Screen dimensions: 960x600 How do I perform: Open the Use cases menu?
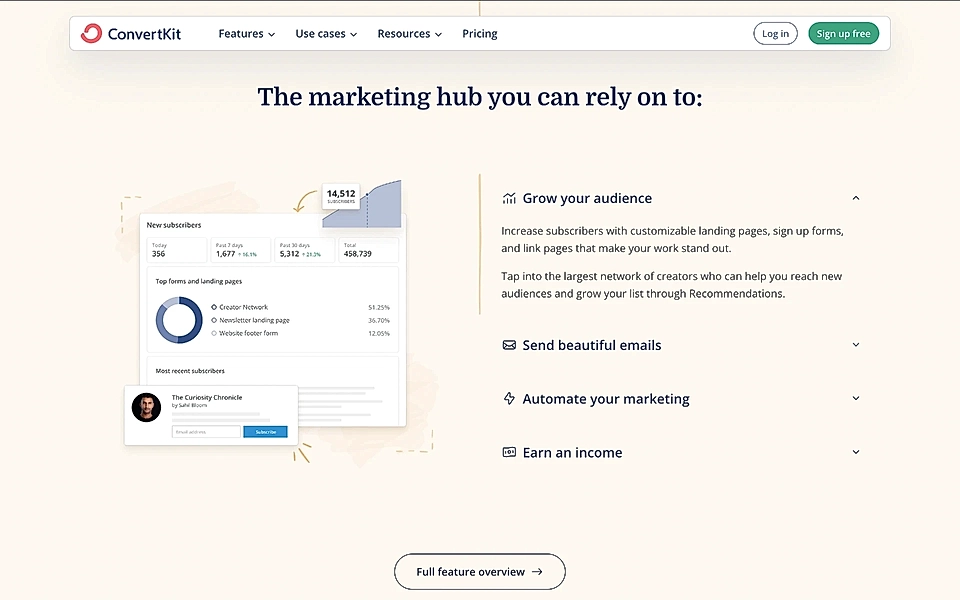click(325, 33)
